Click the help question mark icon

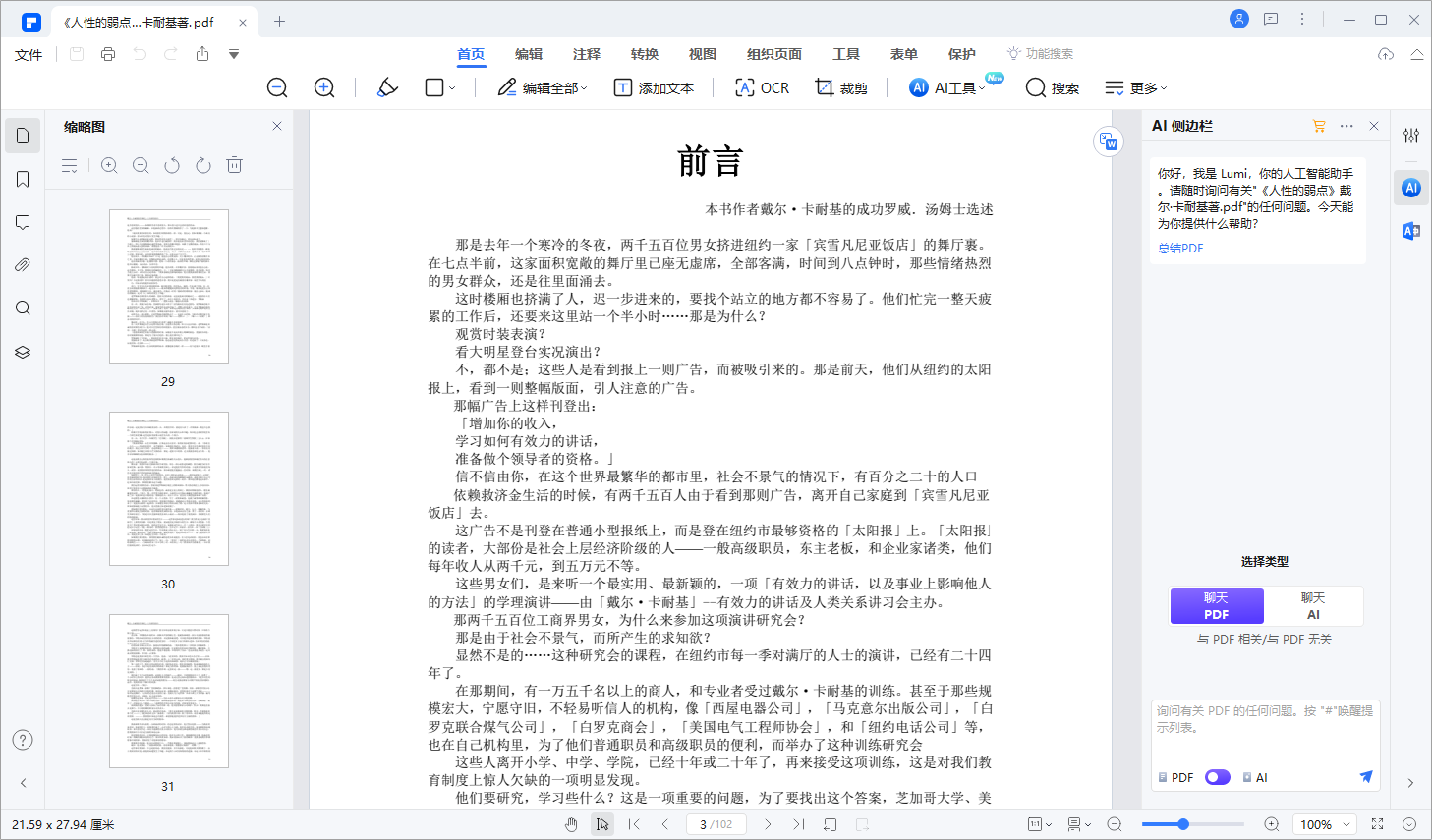point(23,740)
